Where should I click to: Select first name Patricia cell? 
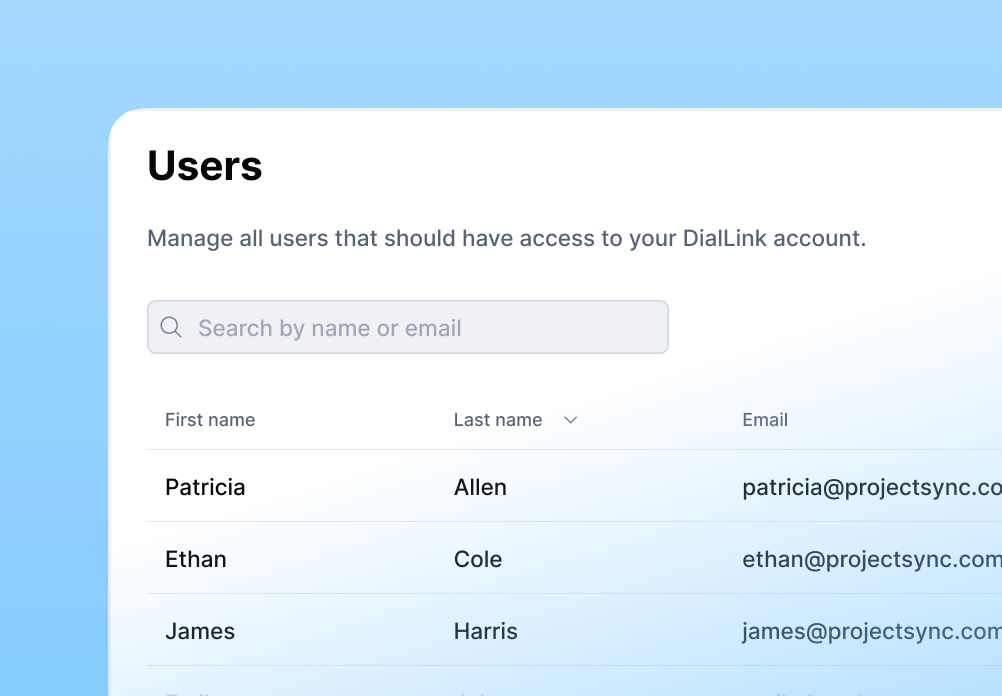click(x=205, y=487)
